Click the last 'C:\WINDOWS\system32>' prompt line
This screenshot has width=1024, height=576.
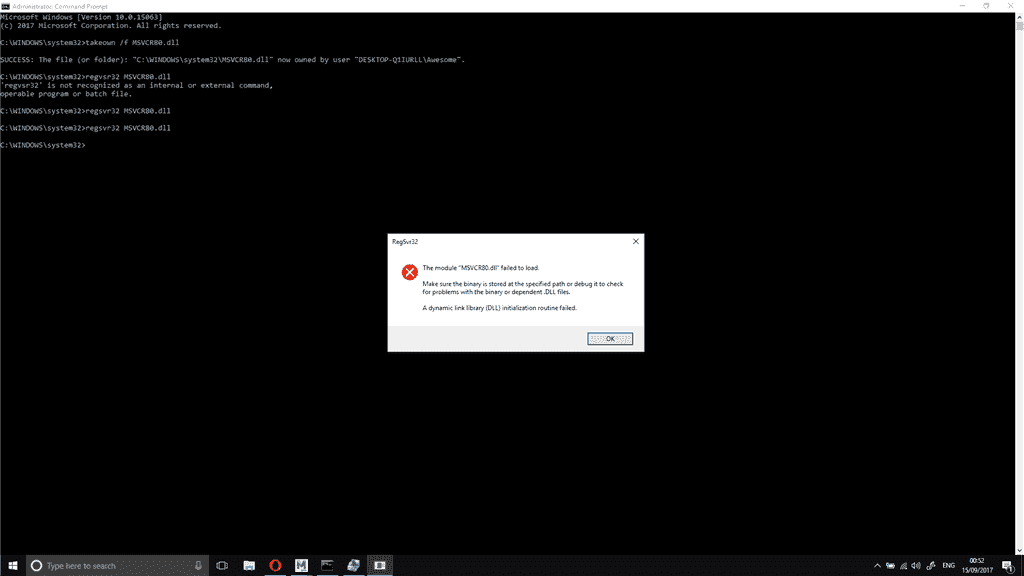click(42, 145)
